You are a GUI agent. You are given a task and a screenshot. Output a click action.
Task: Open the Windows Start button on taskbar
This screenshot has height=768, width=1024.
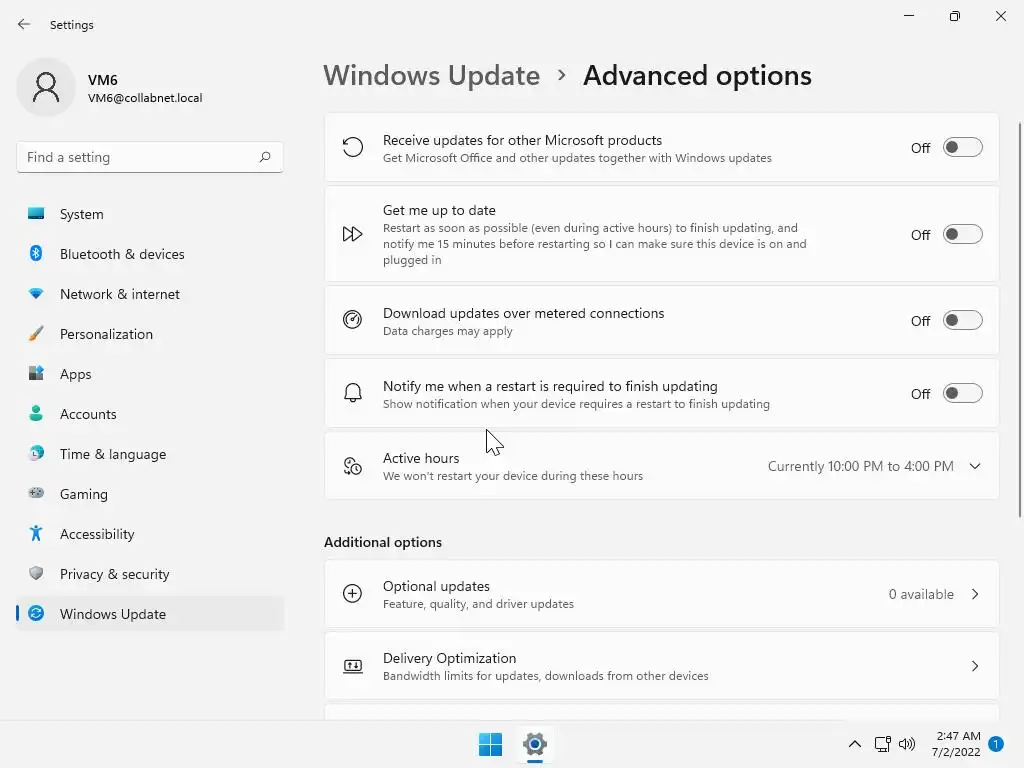pos(490,744)
